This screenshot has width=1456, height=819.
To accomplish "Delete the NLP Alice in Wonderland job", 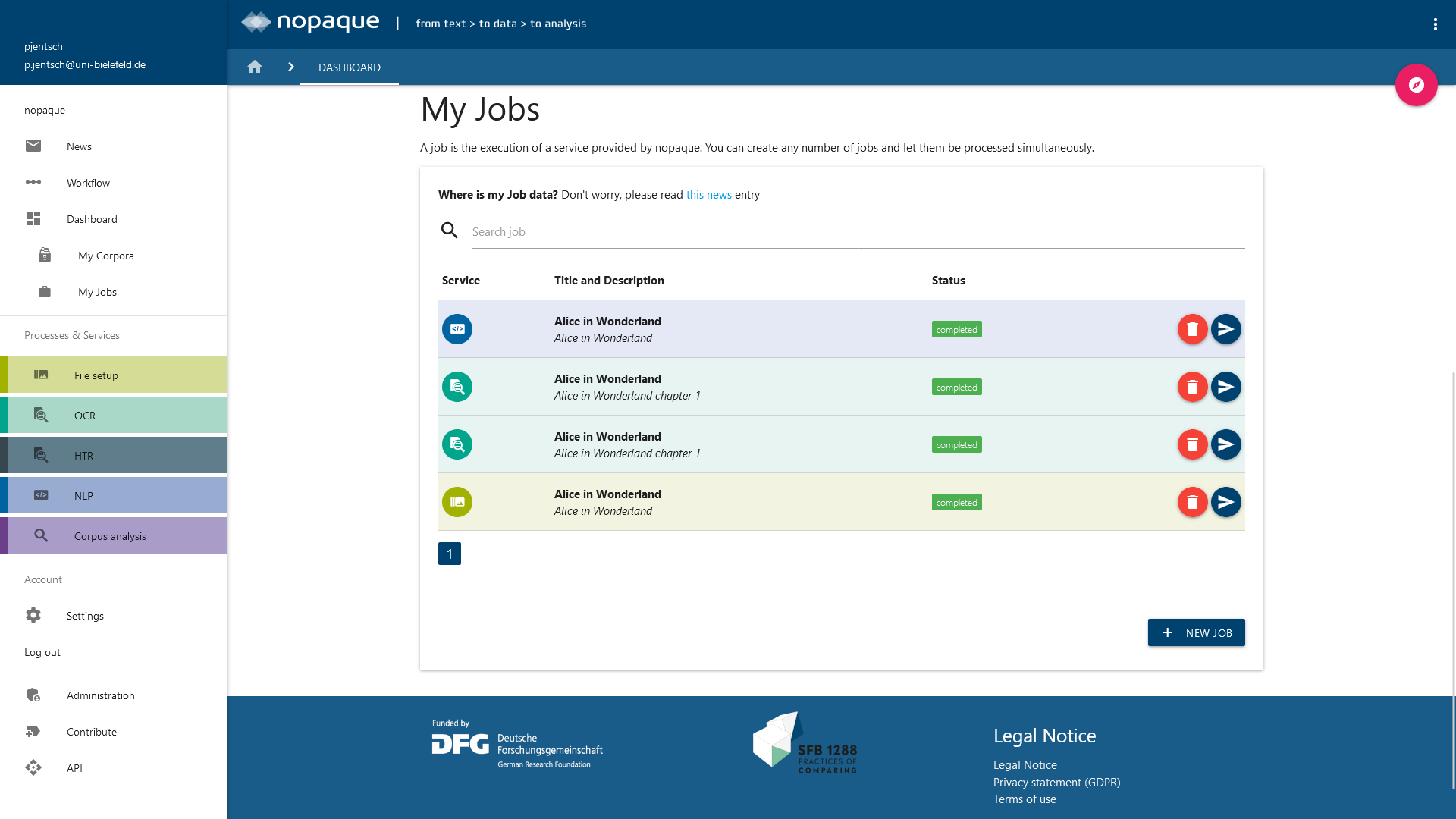I will coord(1192,329).
